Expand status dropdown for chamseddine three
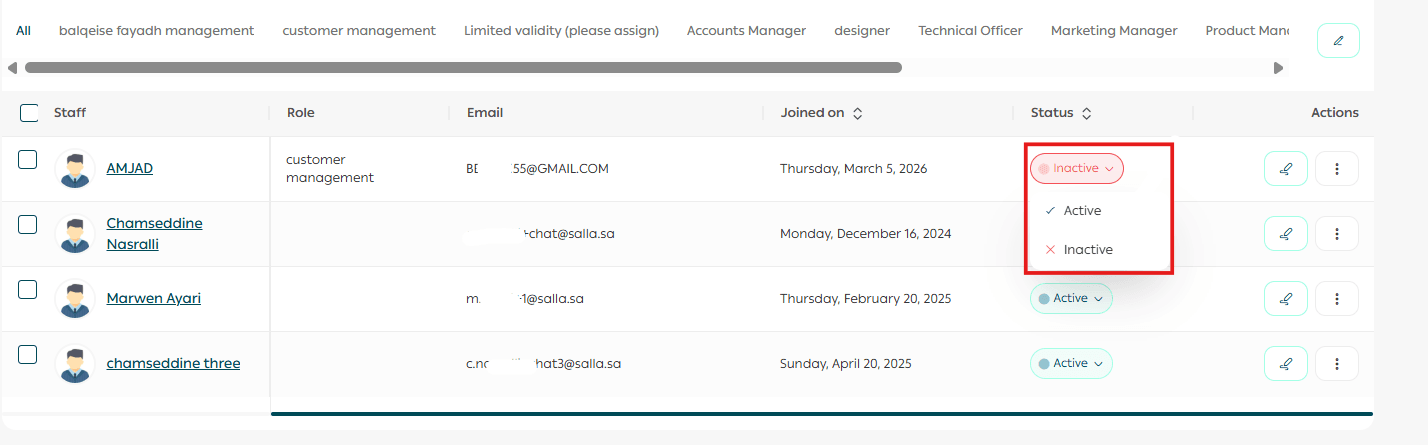 point(1071,363)
